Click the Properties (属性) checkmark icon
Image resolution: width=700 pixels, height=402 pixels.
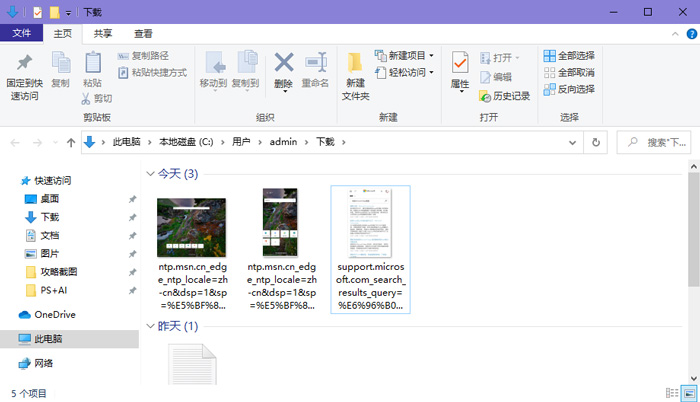[460, 63]
